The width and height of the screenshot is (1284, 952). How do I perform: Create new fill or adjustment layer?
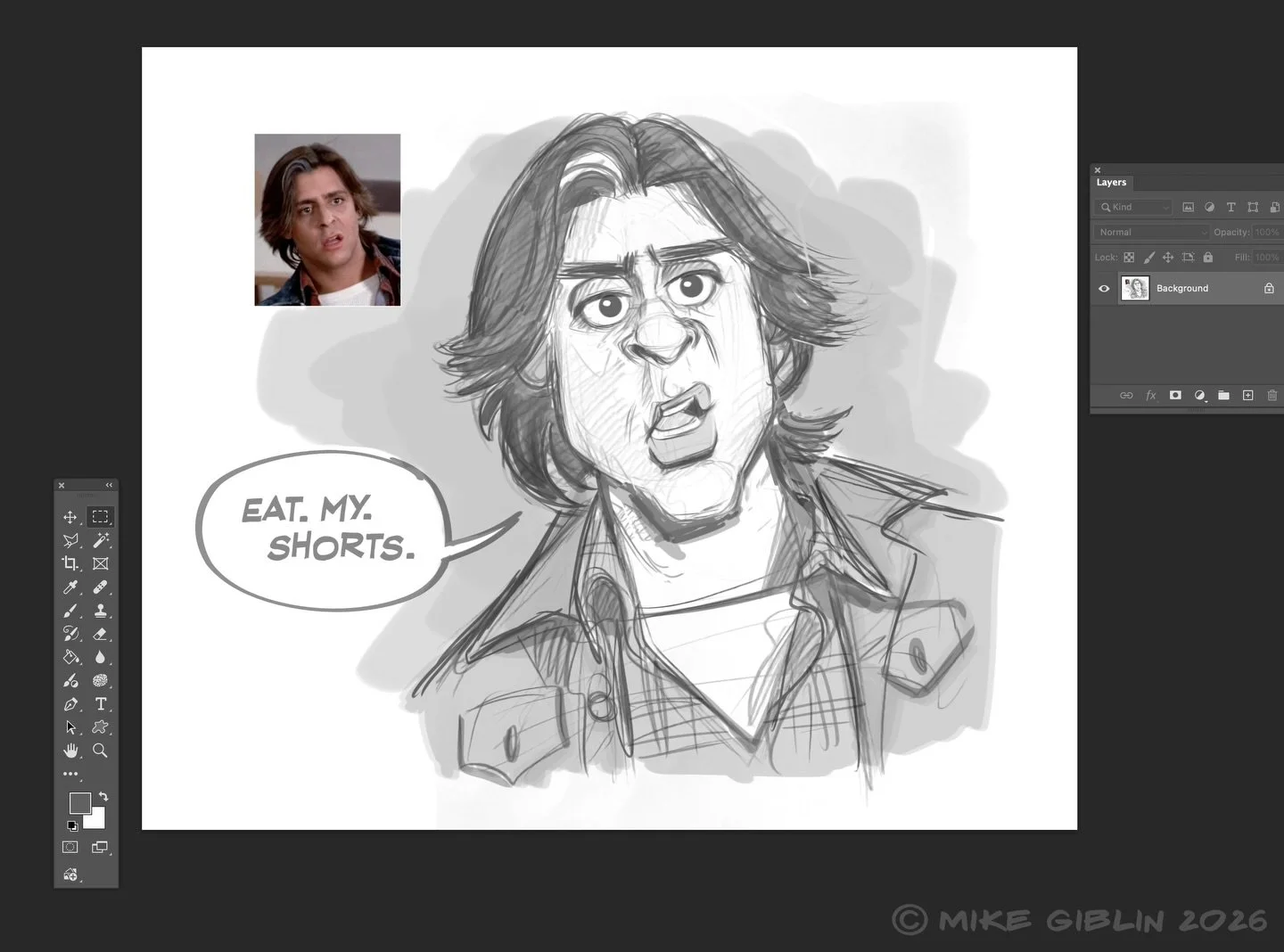click(1199, 395)
